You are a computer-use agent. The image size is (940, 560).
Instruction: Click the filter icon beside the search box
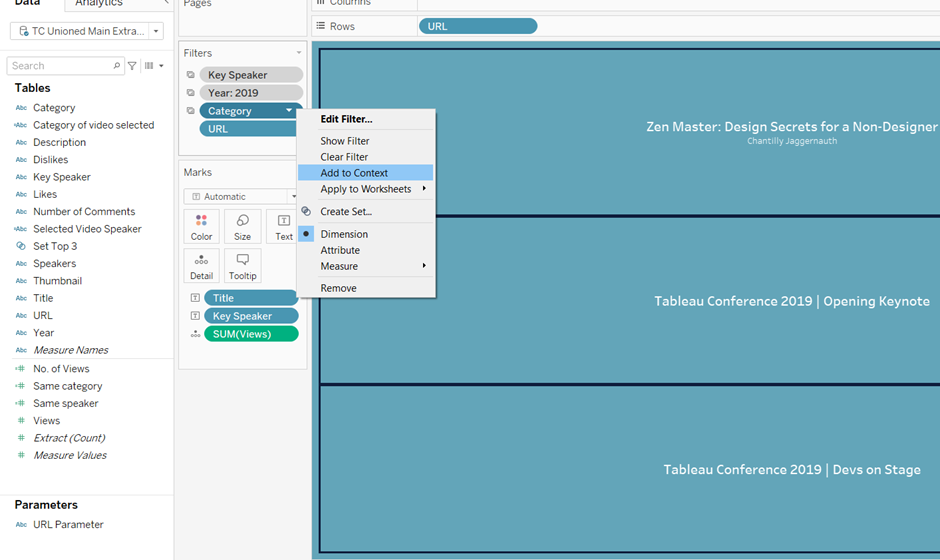(x=132, y=66)
